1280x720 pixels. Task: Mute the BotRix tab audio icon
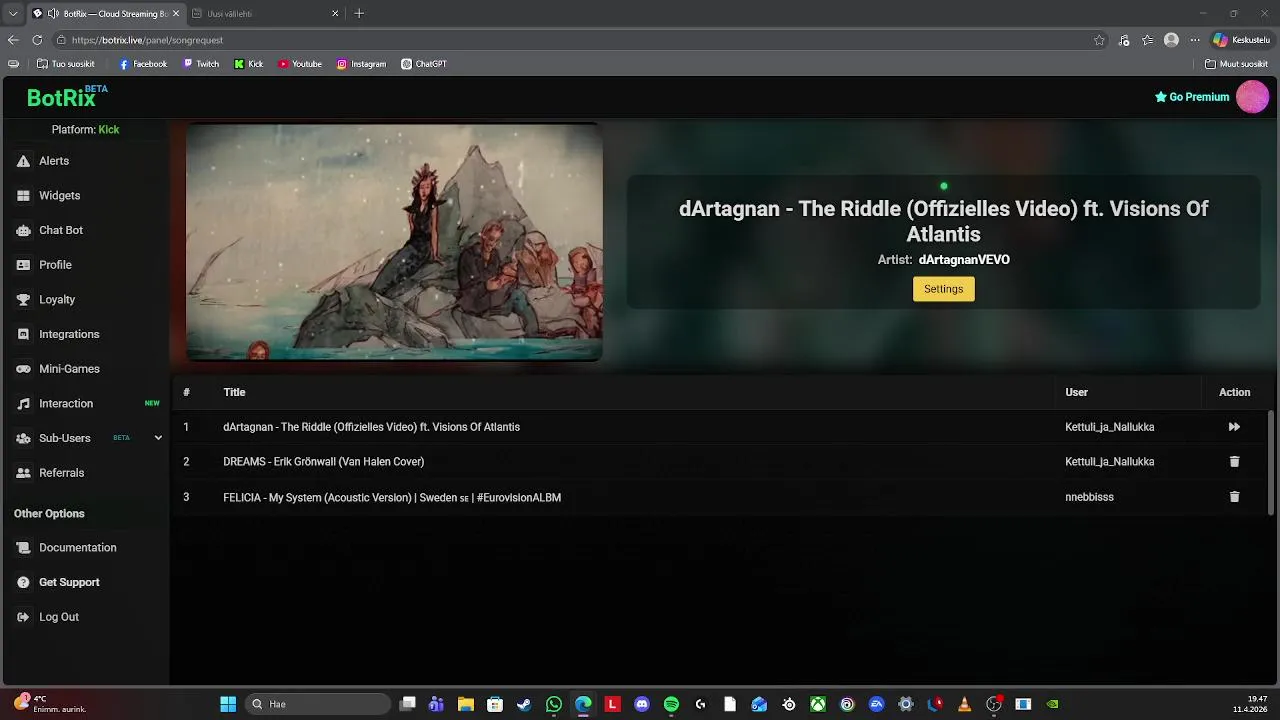[53, 14]
